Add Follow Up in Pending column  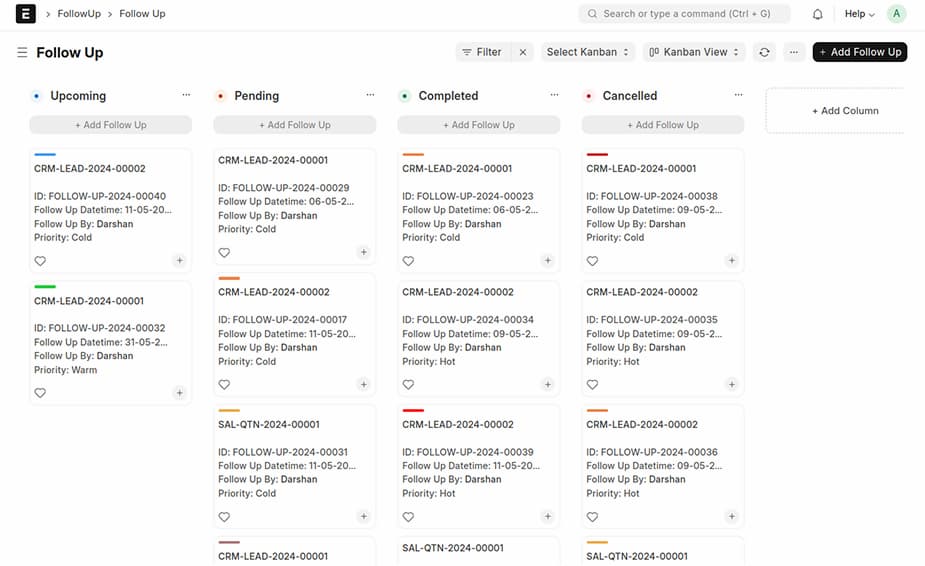[x=294, y=125]
